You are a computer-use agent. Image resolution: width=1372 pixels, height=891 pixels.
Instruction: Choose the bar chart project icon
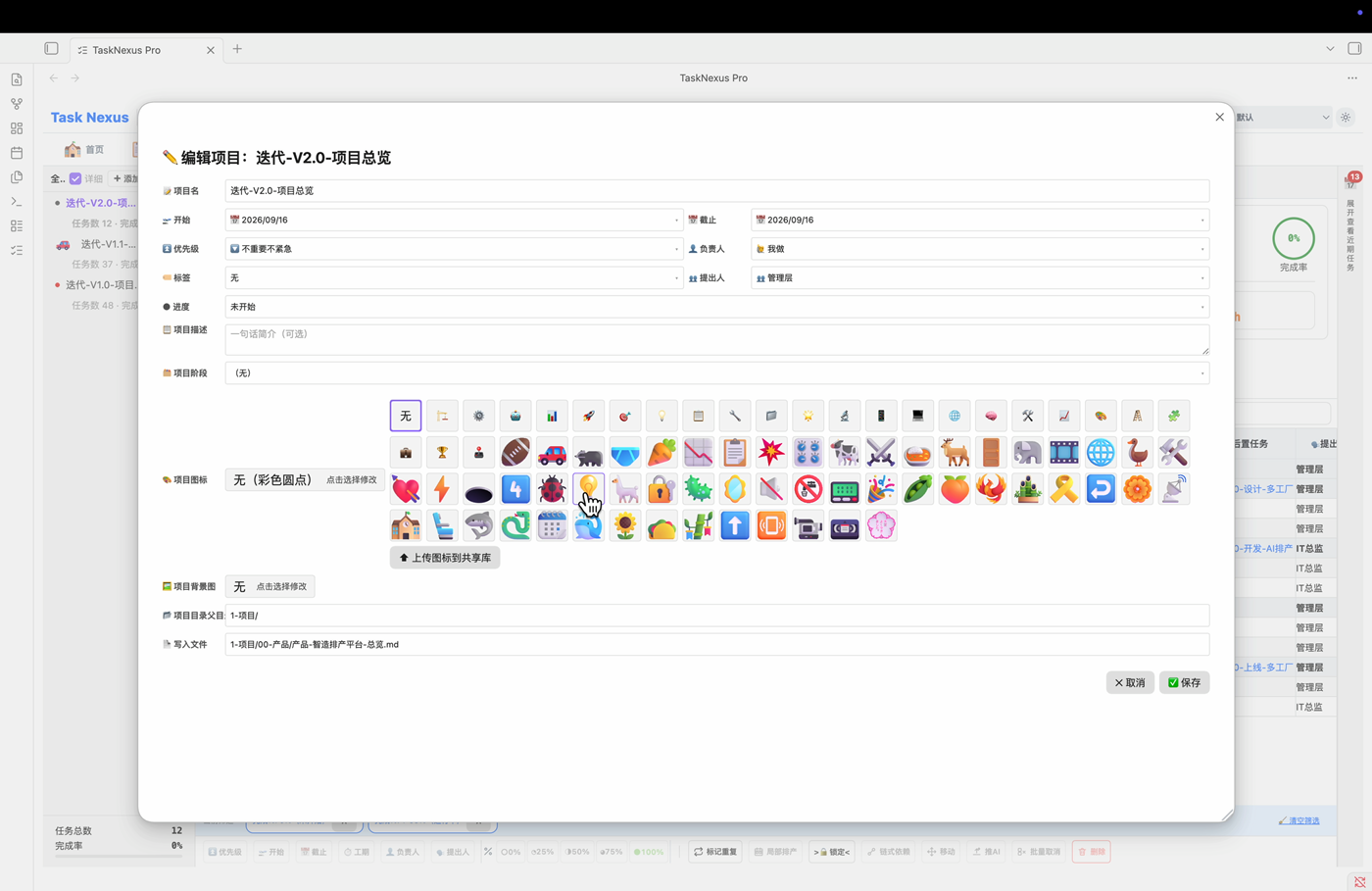(552, 416)
